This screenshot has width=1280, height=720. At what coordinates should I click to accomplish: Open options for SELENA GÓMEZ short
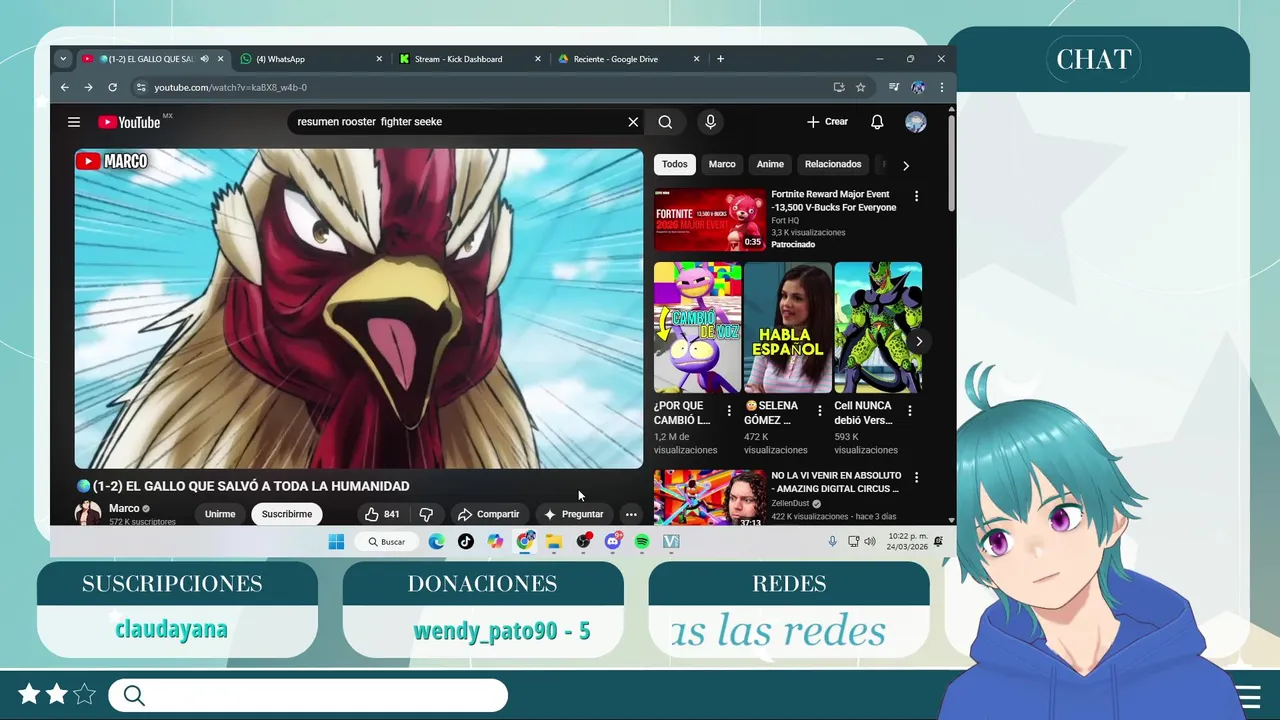[820, 411]
